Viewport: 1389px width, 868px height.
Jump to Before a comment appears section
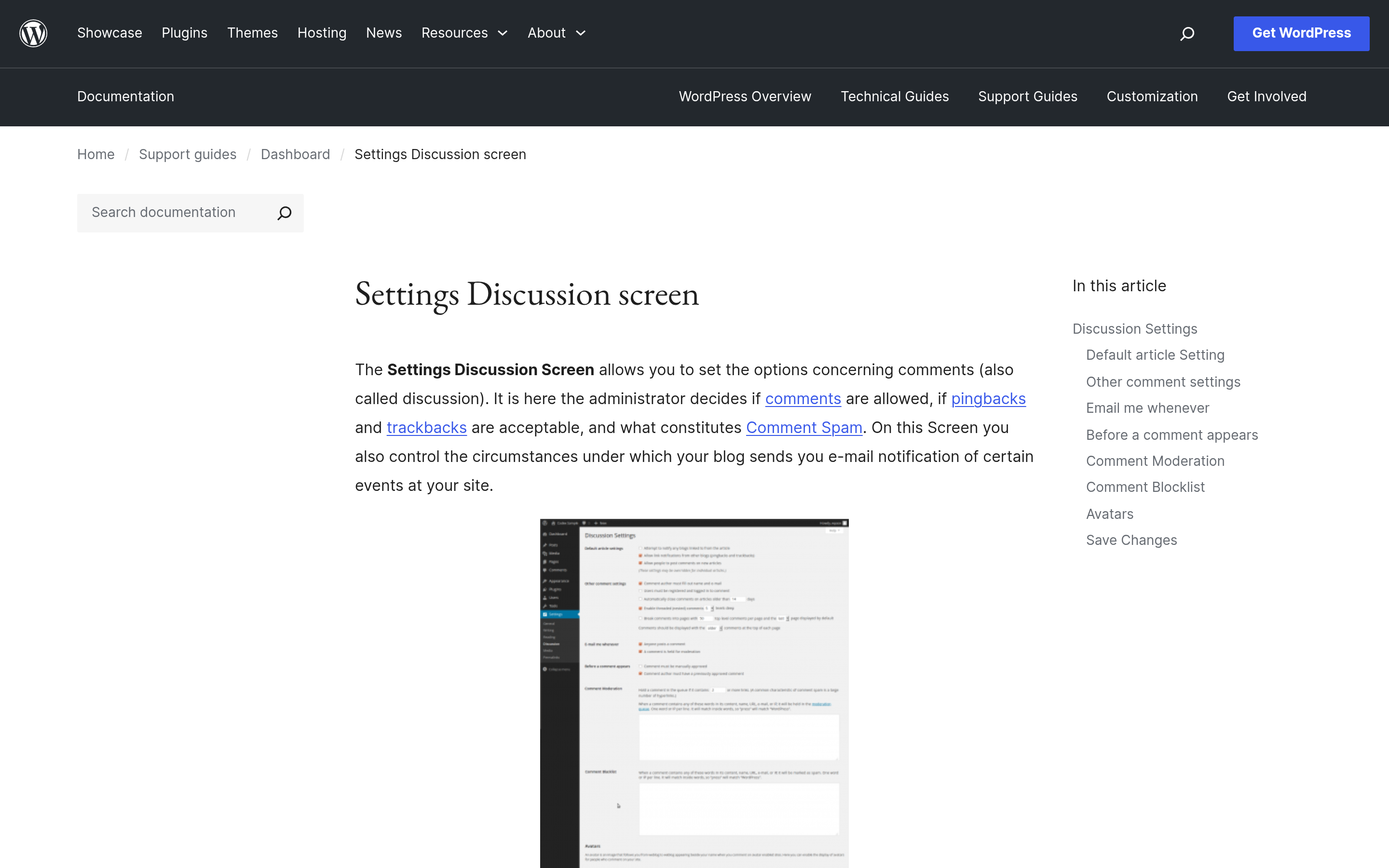[1171, 435]
